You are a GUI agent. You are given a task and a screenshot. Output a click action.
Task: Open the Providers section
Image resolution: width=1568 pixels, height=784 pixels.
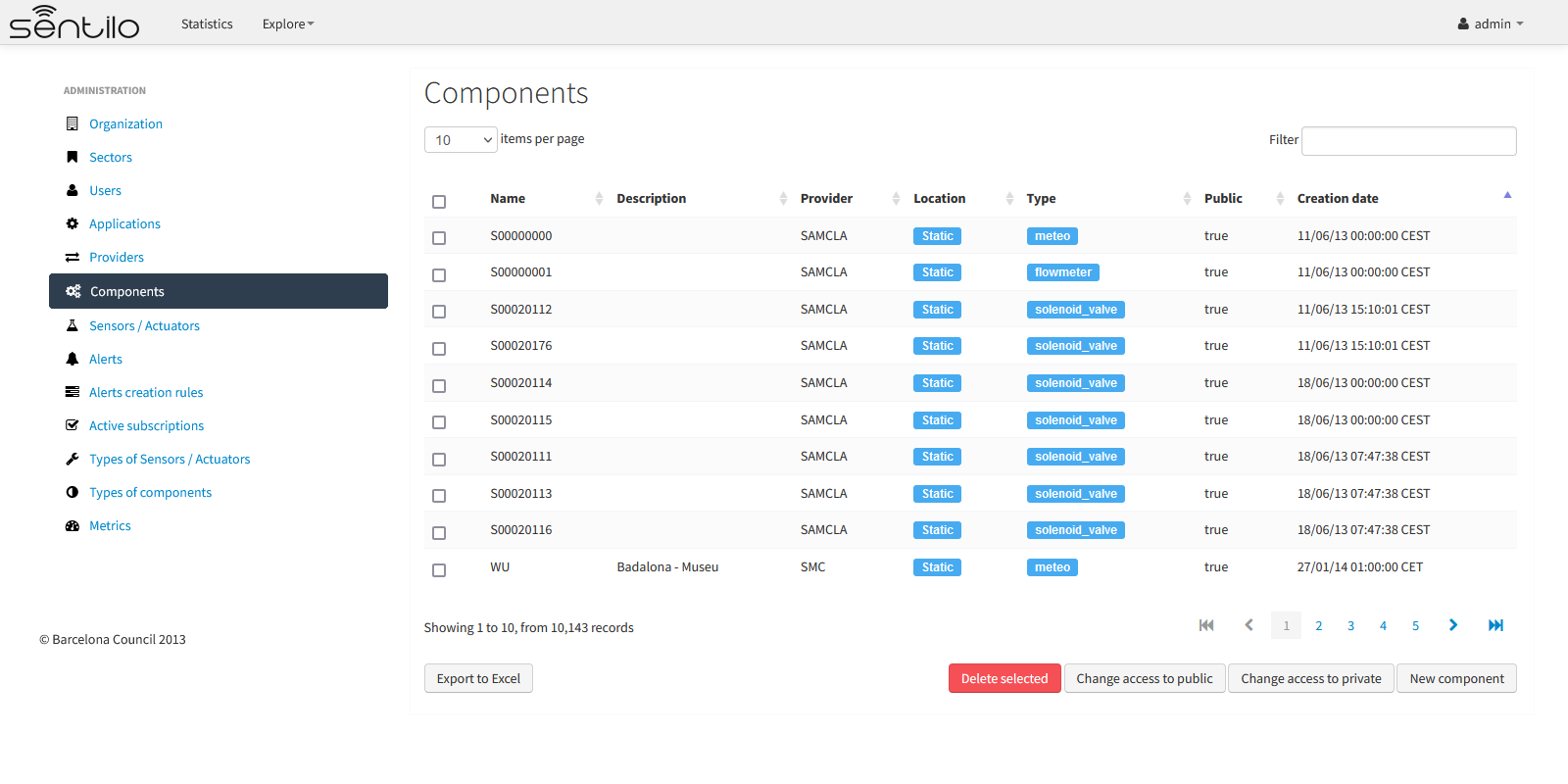coord(117,257)
